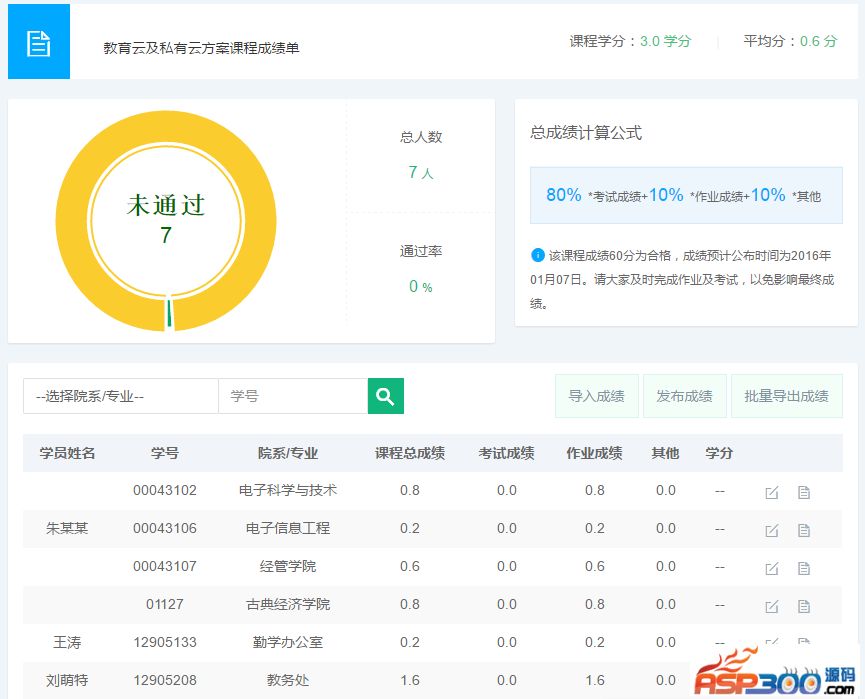Viewport: 865px width, 699px height.
Task: Click edit icon for 朱某某 row
Action: (771, 530)
